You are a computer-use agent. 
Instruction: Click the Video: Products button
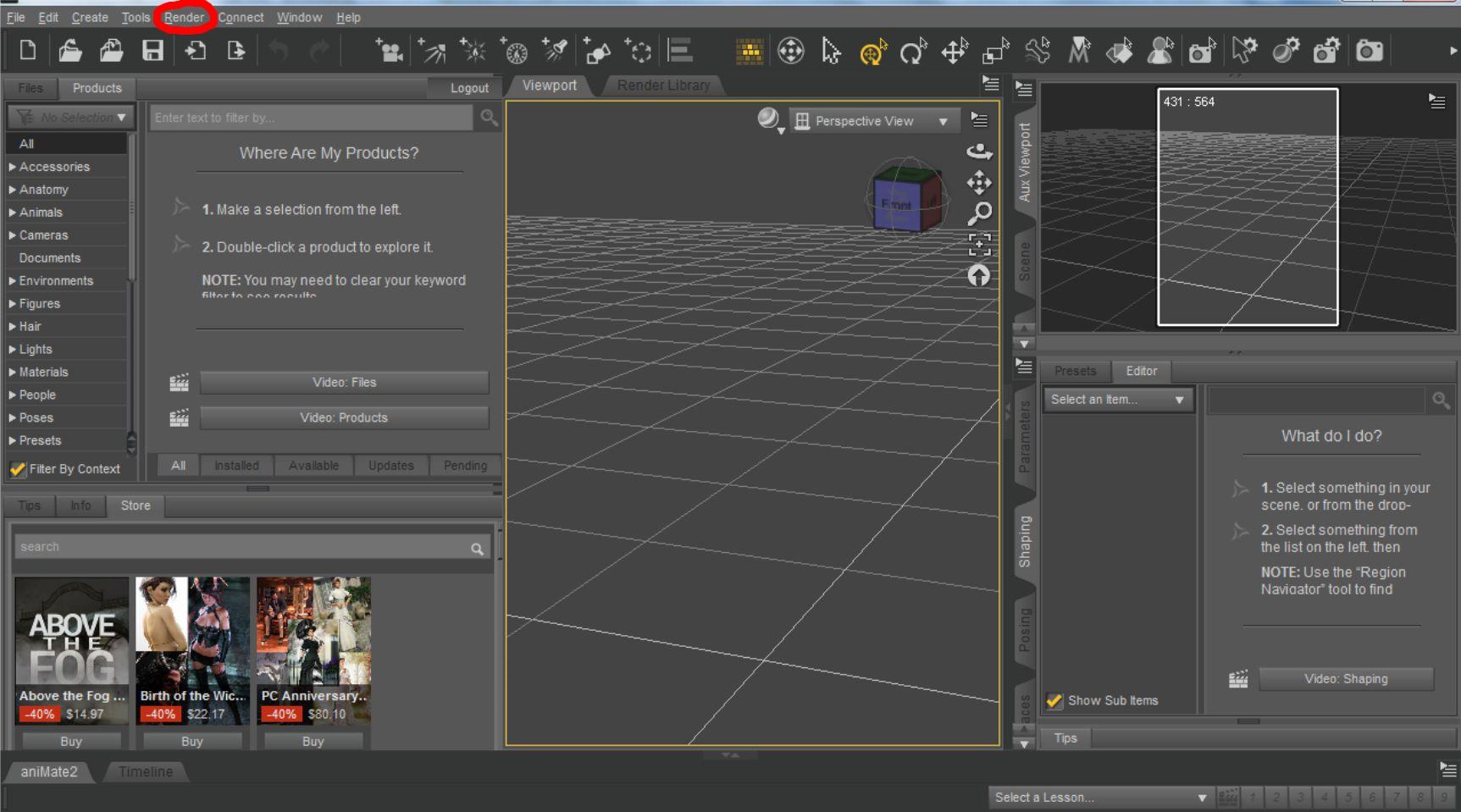click(x=344, y=417)
